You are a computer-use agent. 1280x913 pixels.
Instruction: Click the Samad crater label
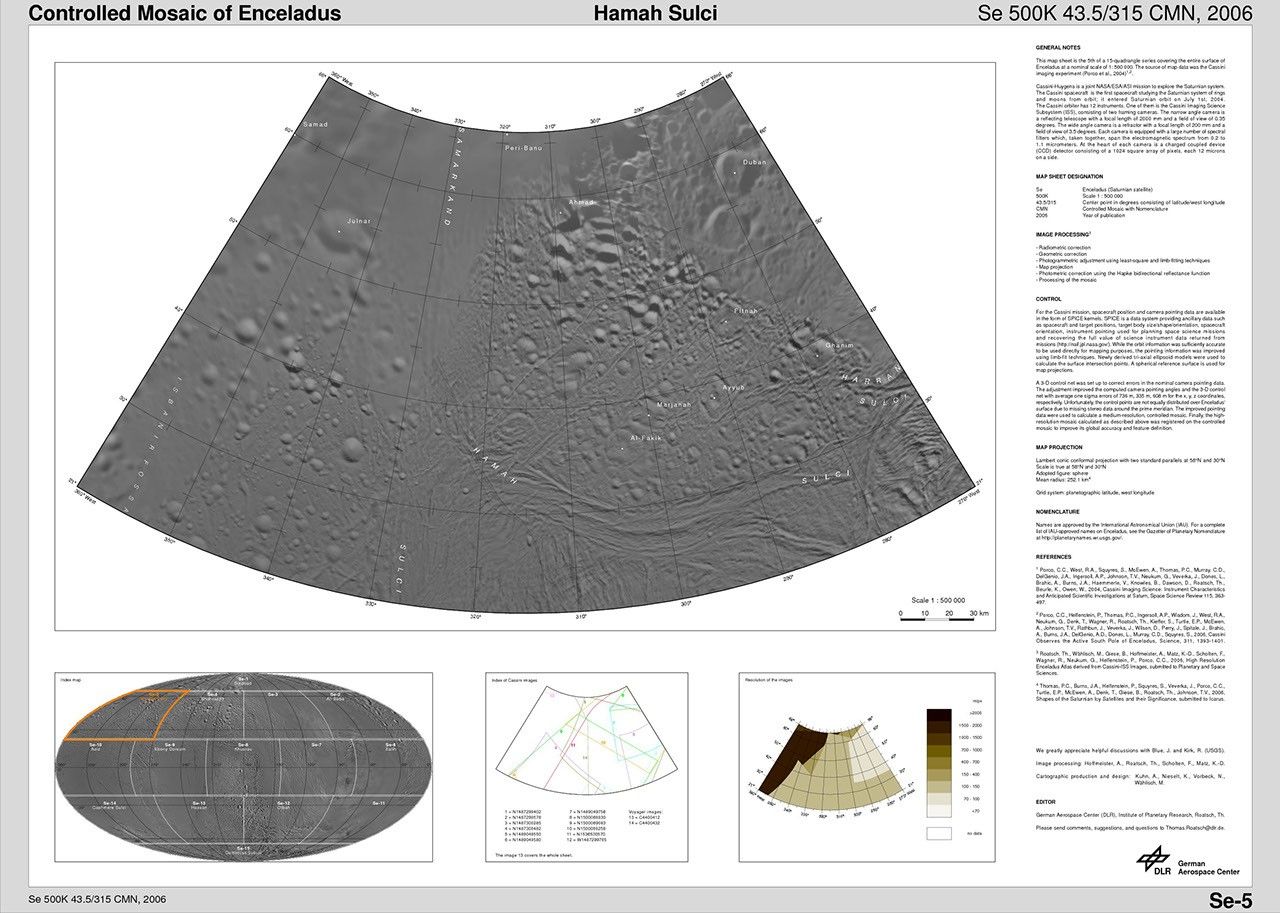(x=315, y=124)
